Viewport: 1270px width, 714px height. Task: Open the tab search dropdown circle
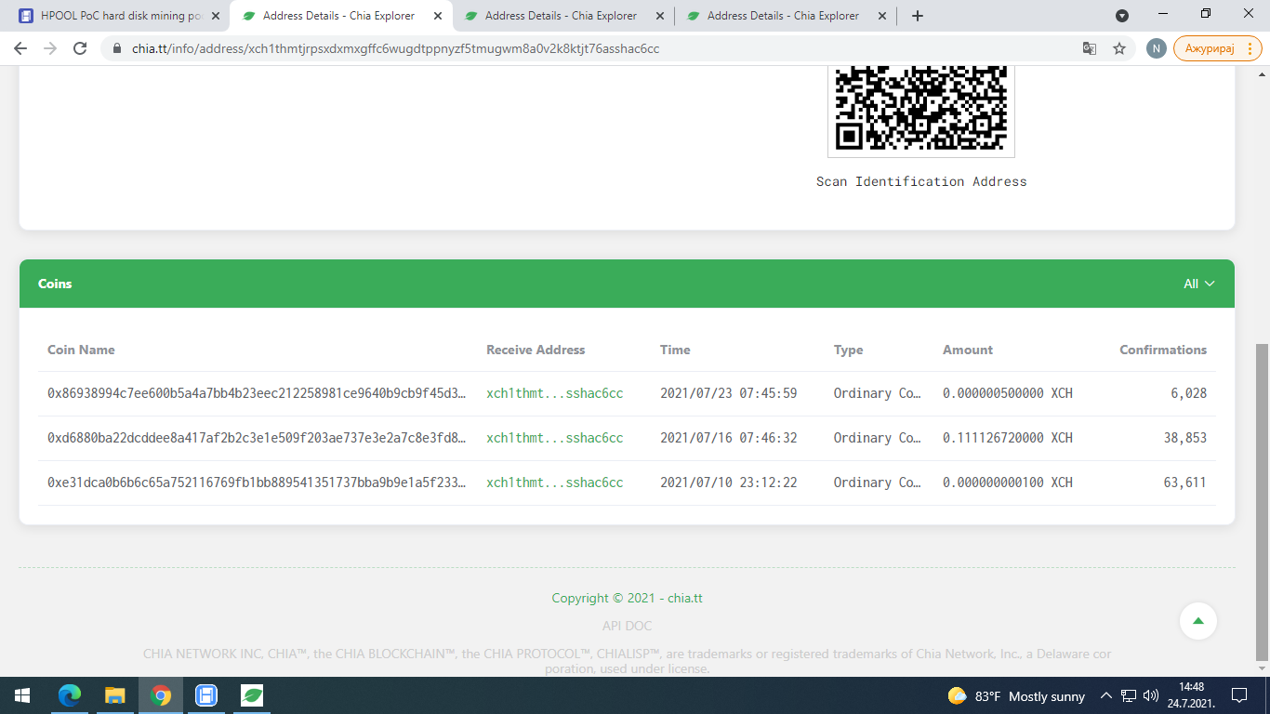(x=1122, y=16)
